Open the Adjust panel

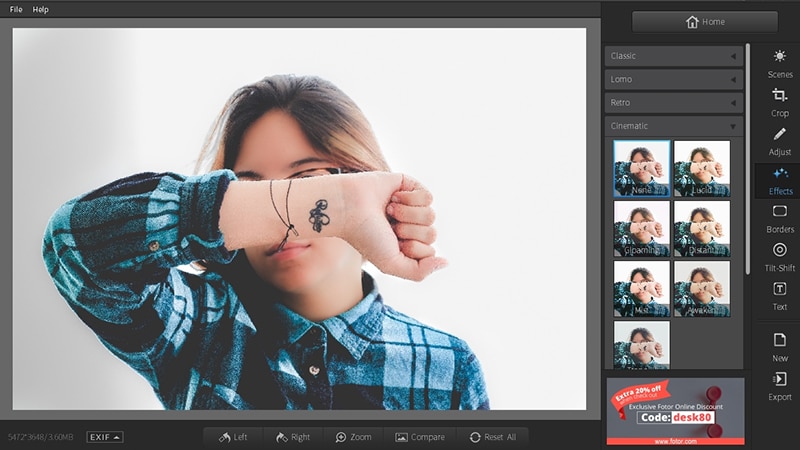(x=779, y=140)
